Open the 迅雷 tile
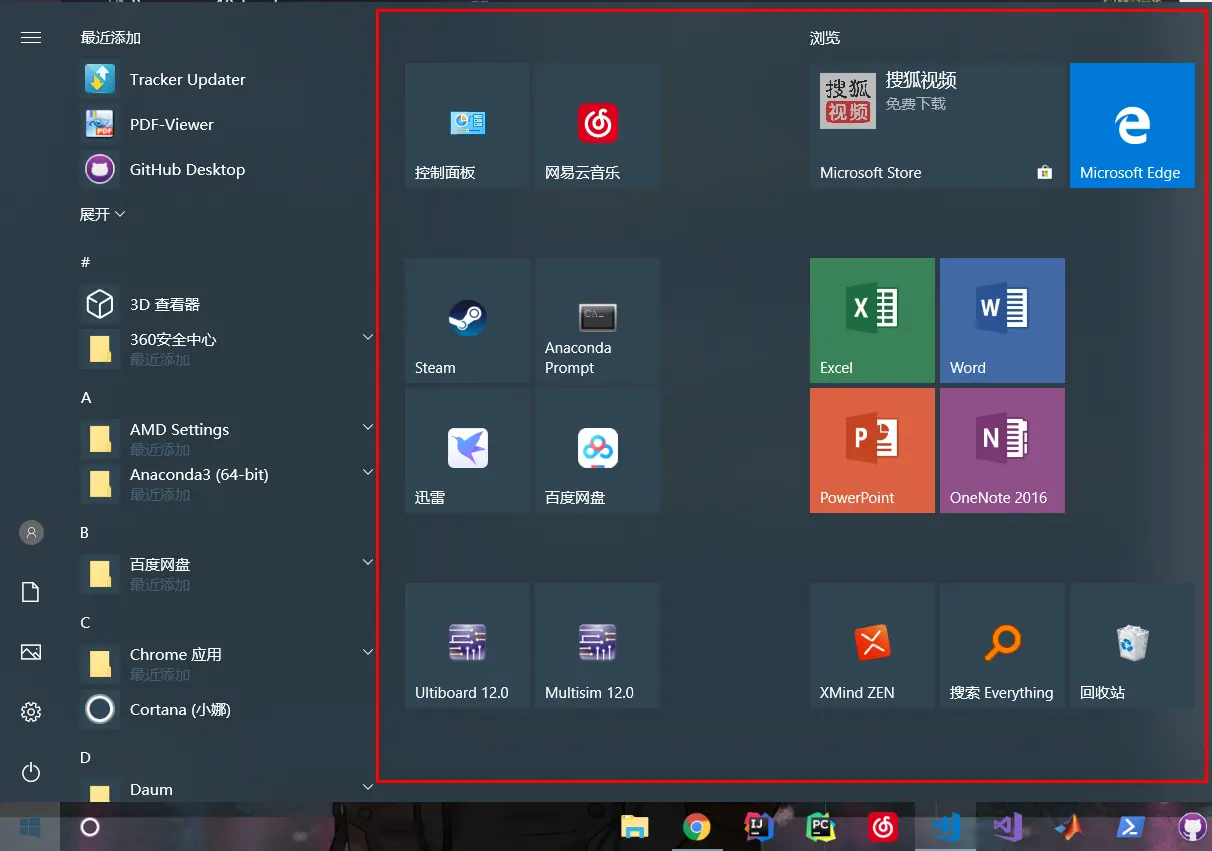Viewport: 1212px width, 851px height. (467, 451)
